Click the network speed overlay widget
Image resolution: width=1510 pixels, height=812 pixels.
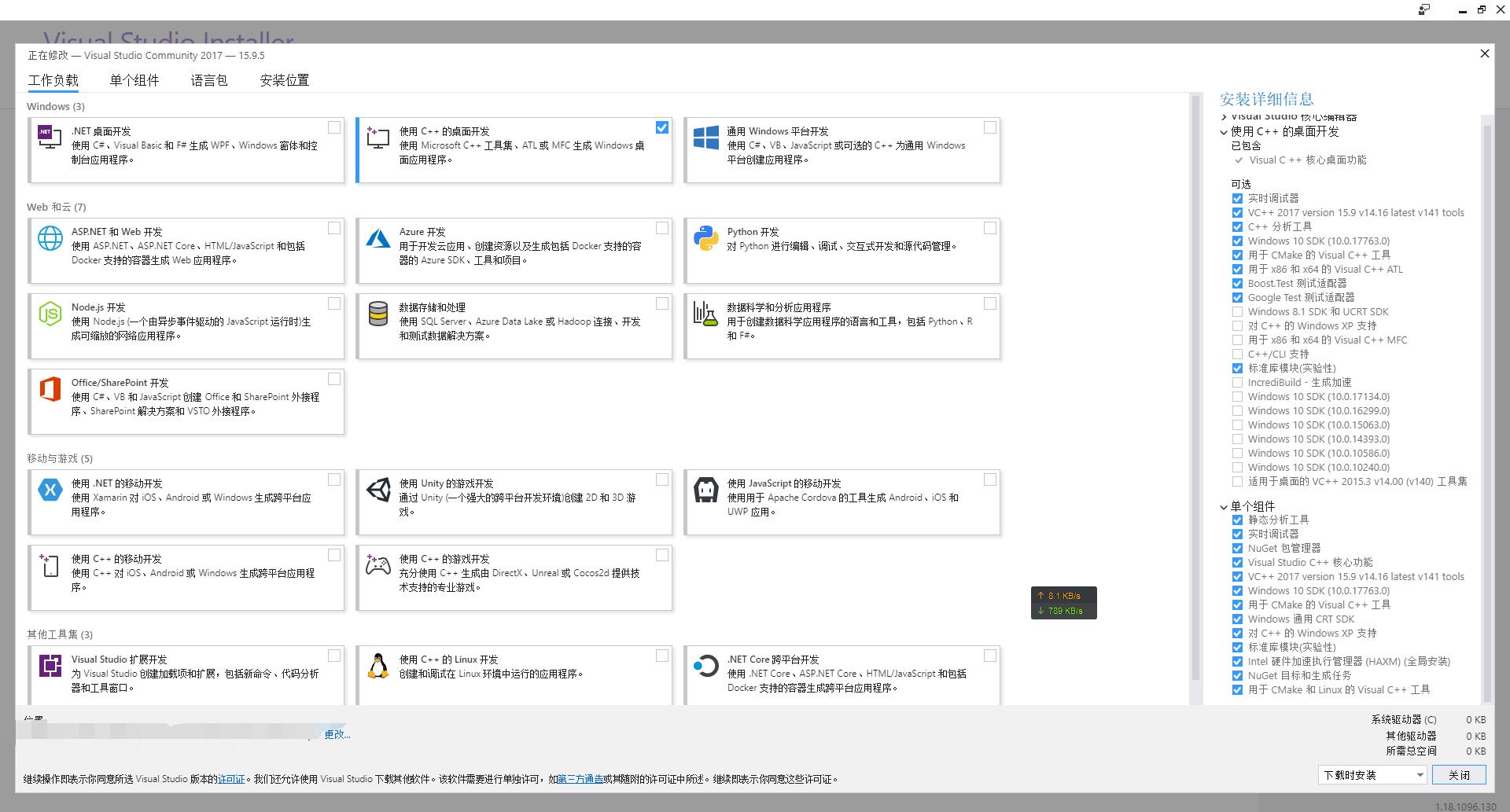point(1063,603)
